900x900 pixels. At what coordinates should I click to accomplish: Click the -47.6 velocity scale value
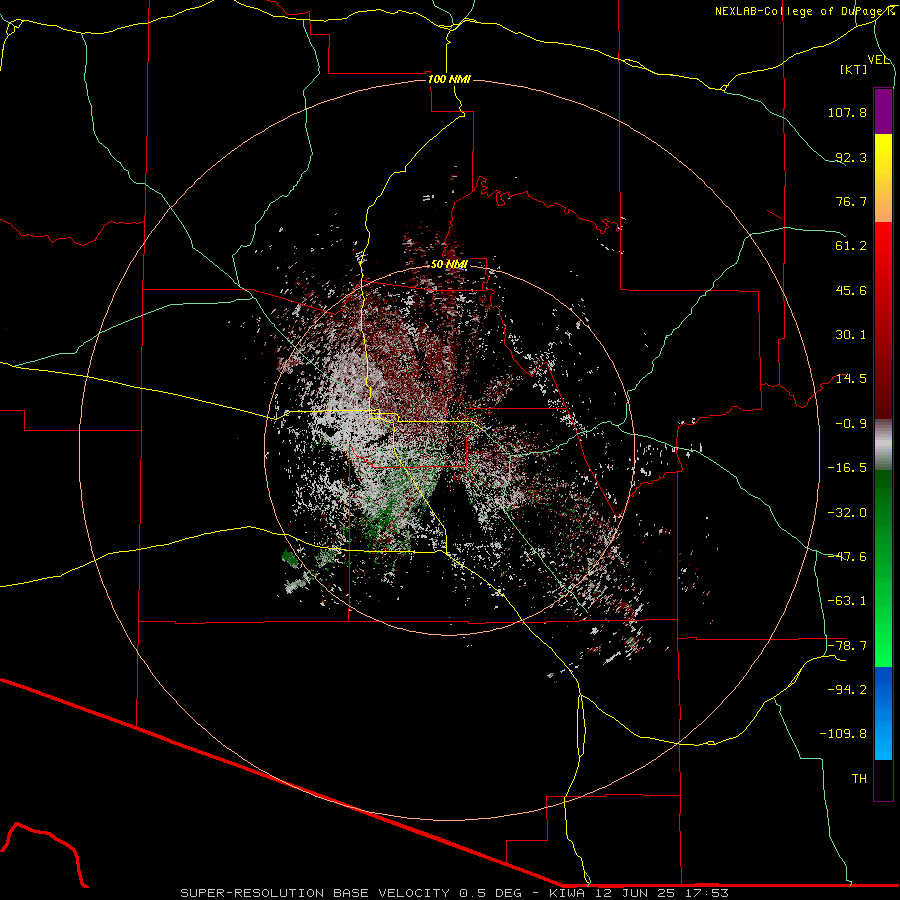tap(847, 557)
